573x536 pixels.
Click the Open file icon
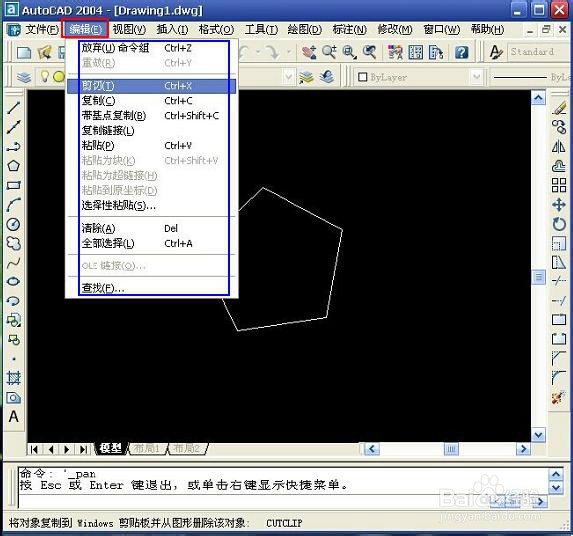44,53
